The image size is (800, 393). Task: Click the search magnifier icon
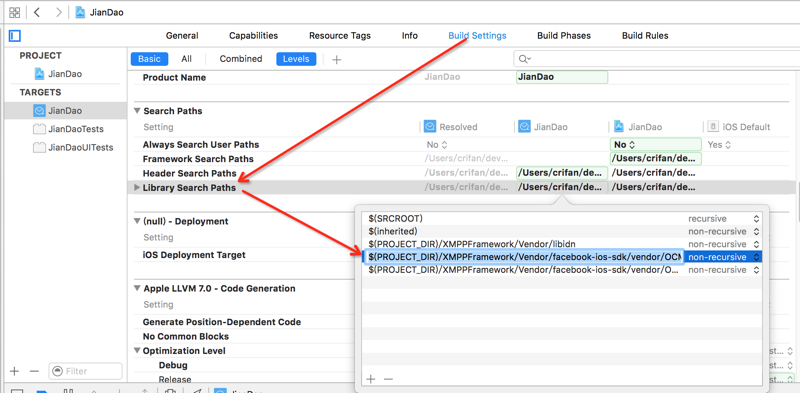point(524,59)
